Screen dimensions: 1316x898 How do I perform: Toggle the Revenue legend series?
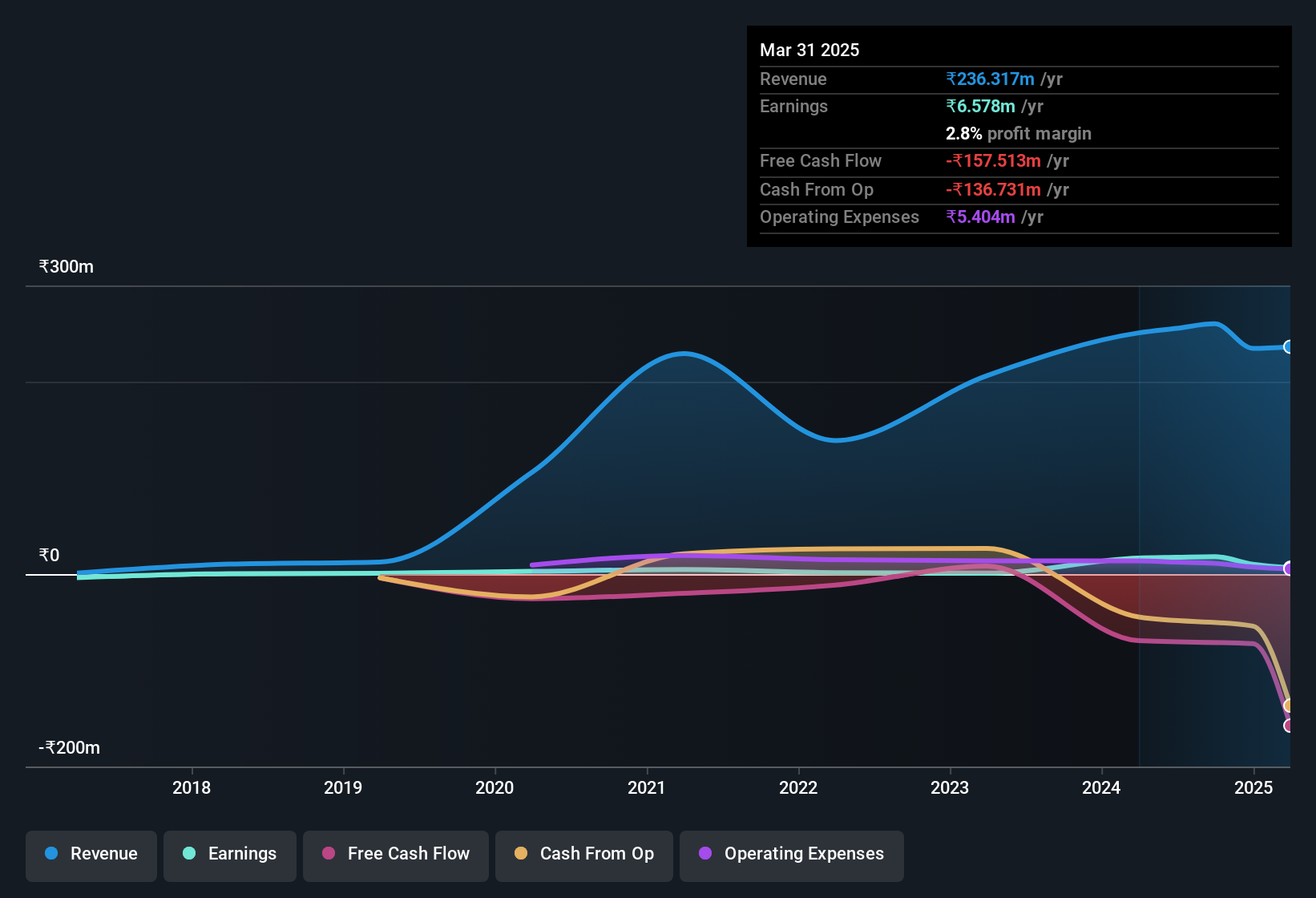coord(91,855)
